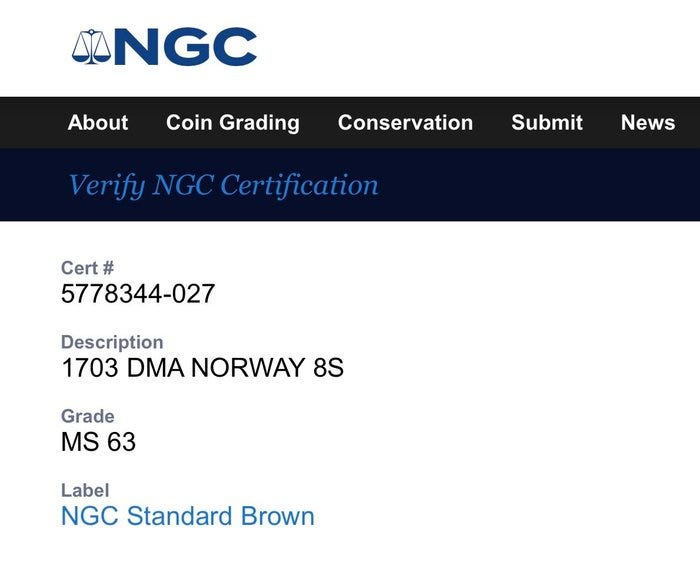Screen dimensions: 700x584
Task: Click the NGC wordmark text in header
Action: (185, 47)
